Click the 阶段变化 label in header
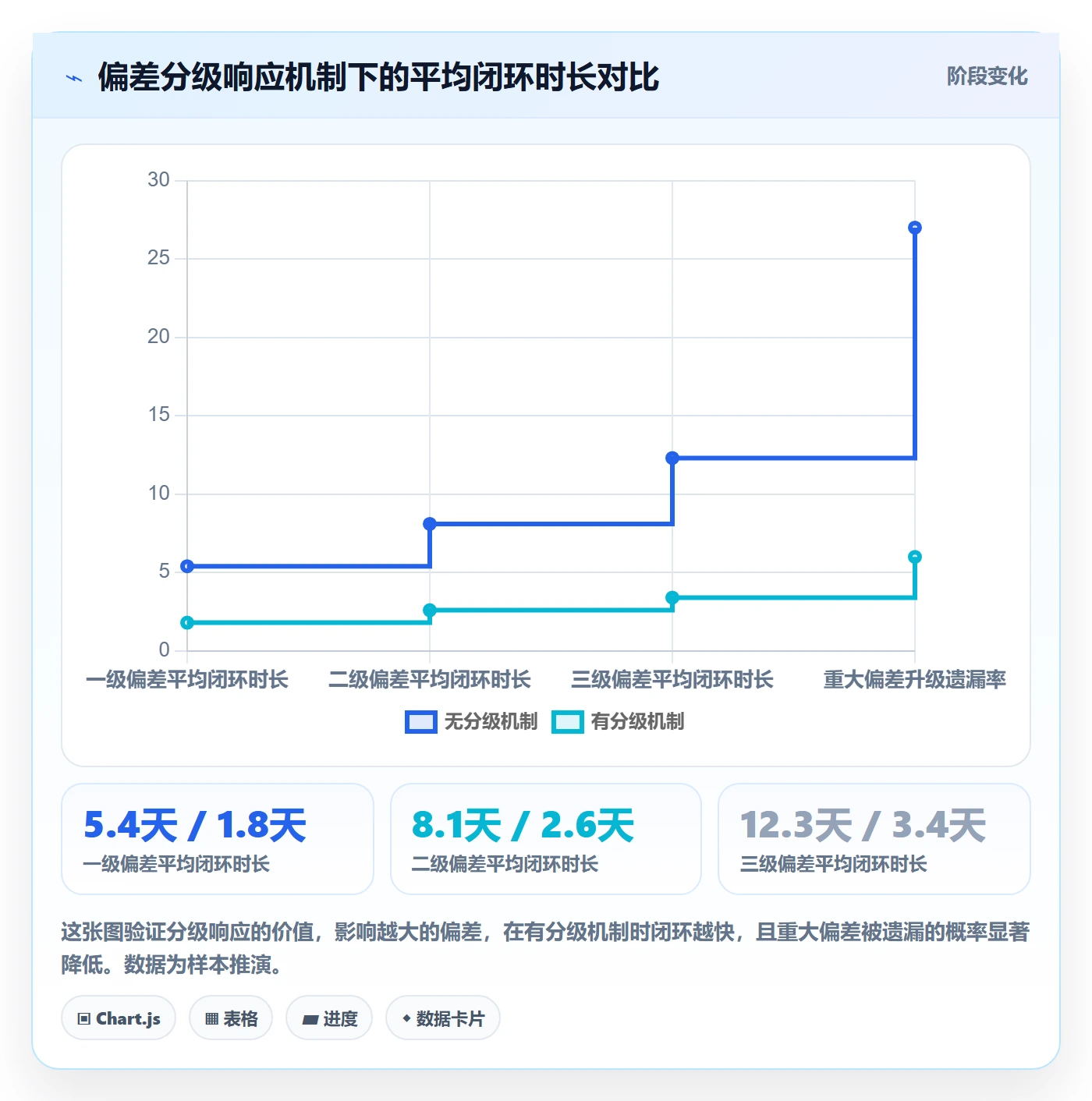Viewport: 1092px width, 1101px height. click(987, 76)
